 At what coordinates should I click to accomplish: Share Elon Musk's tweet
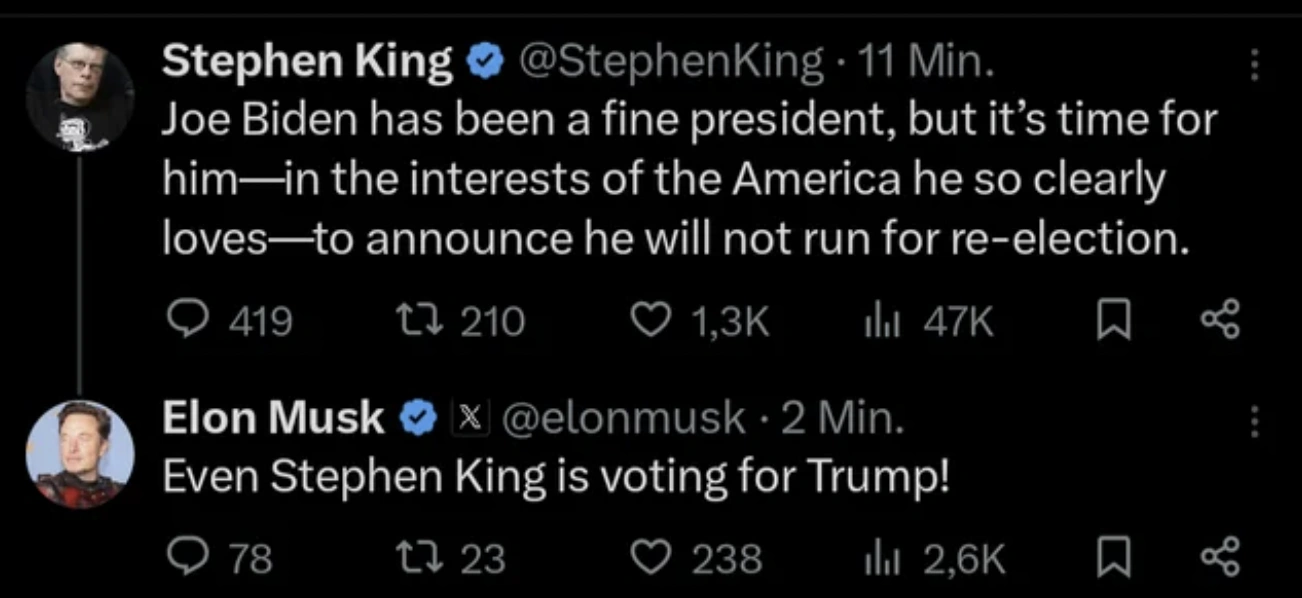pyautogui.click(x=1220, y=557)
